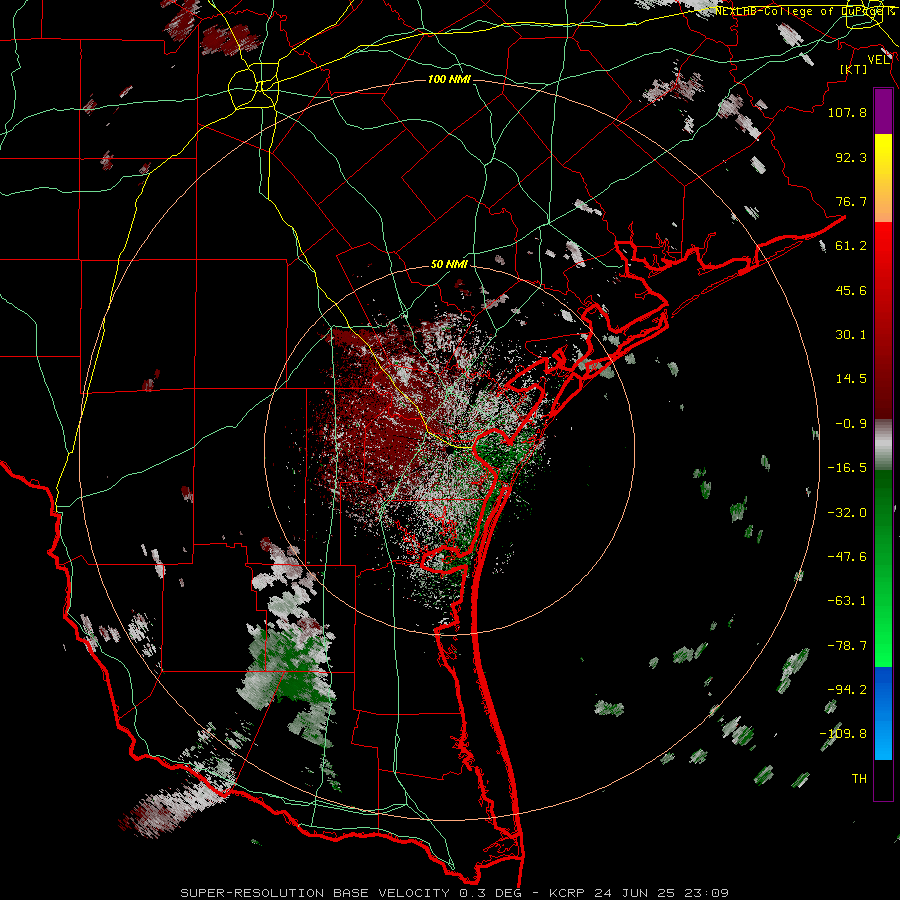This screenshot has width=900, height=900.
Task: Click the -32.0 legend value
Action: [x=847, y=513]
